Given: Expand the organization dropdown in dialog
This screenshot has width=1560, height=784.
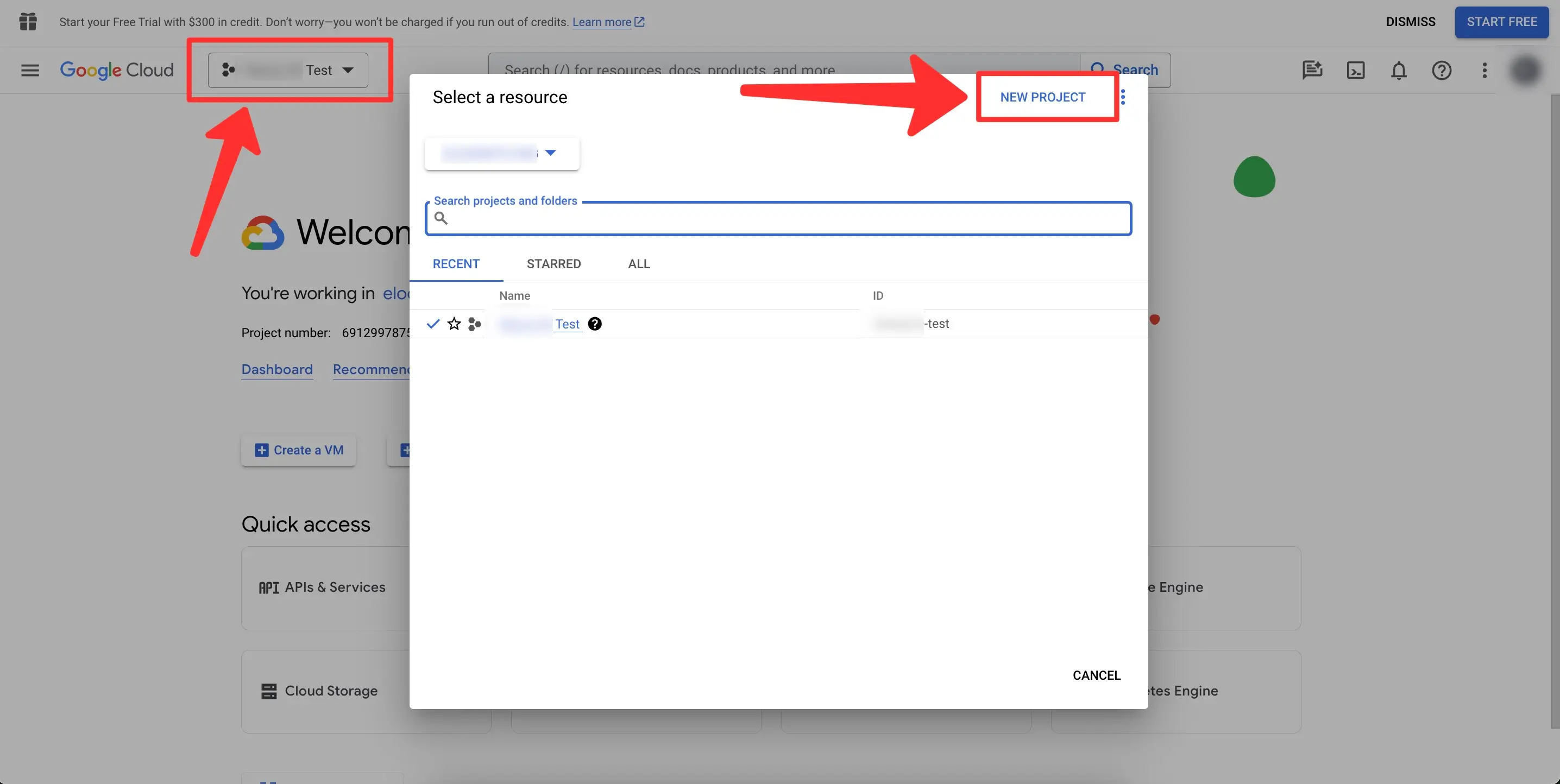Looking at the screenshot, I should coord(501,153).
